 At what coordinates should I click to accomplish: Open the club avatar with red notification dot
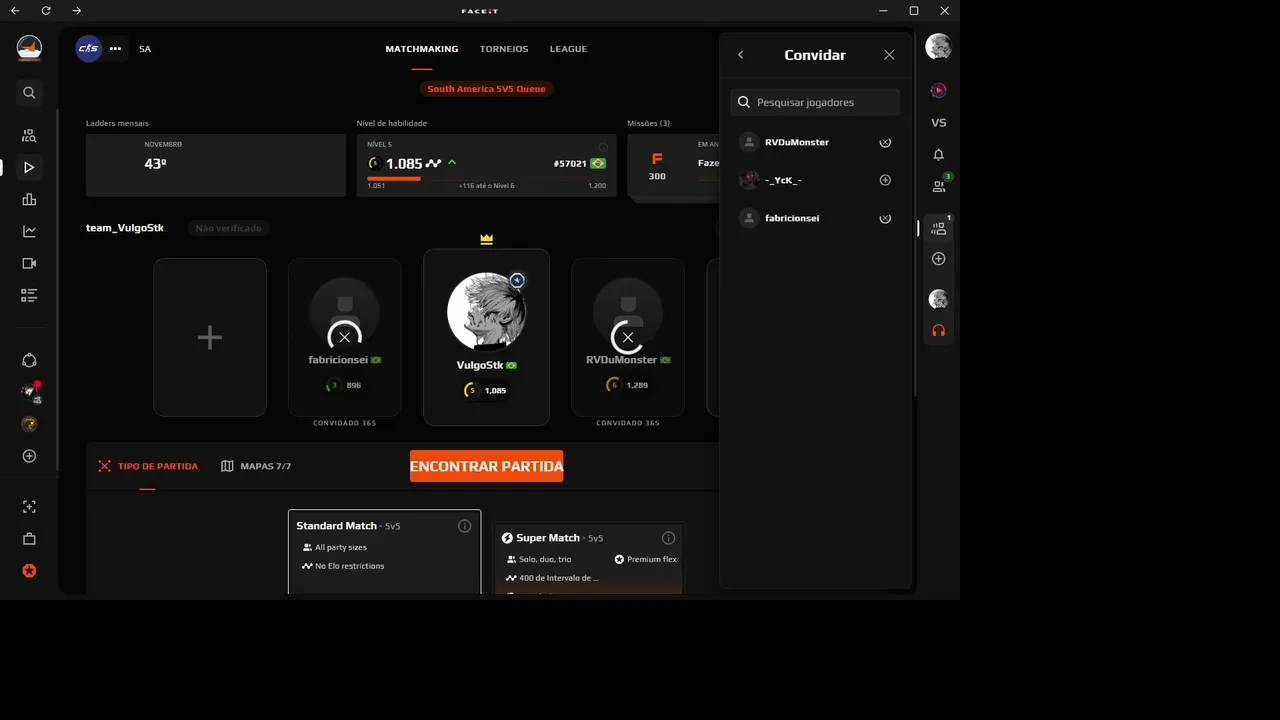[30, 392]
